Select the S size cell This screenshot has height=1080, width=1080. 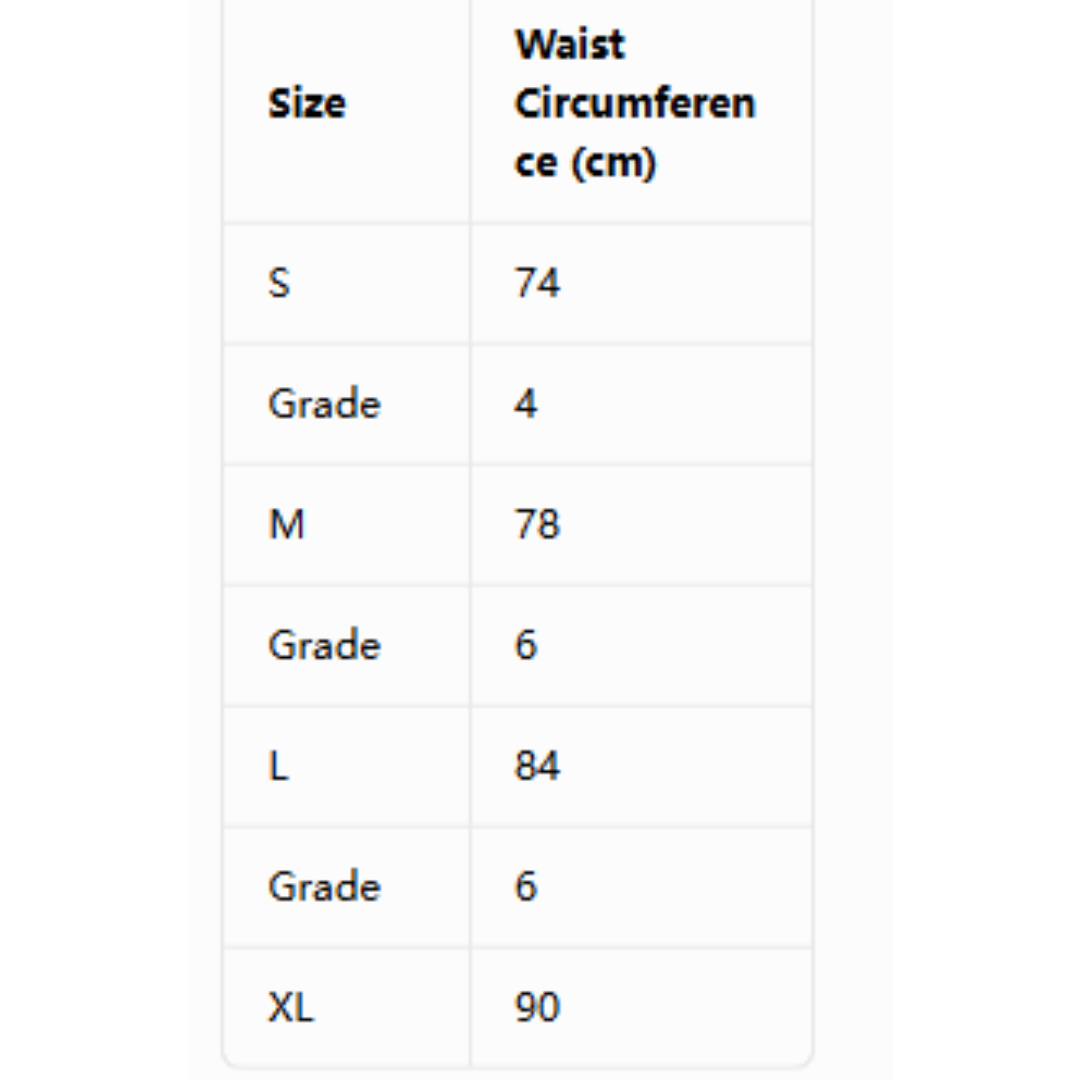click(346, 284)
